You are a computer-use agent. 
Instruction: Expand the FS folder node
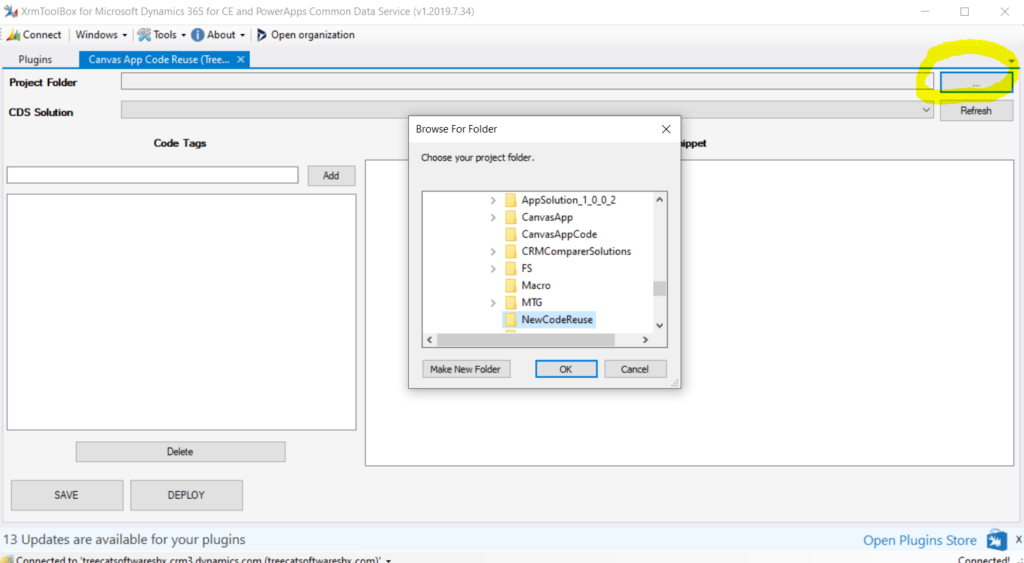493,268
